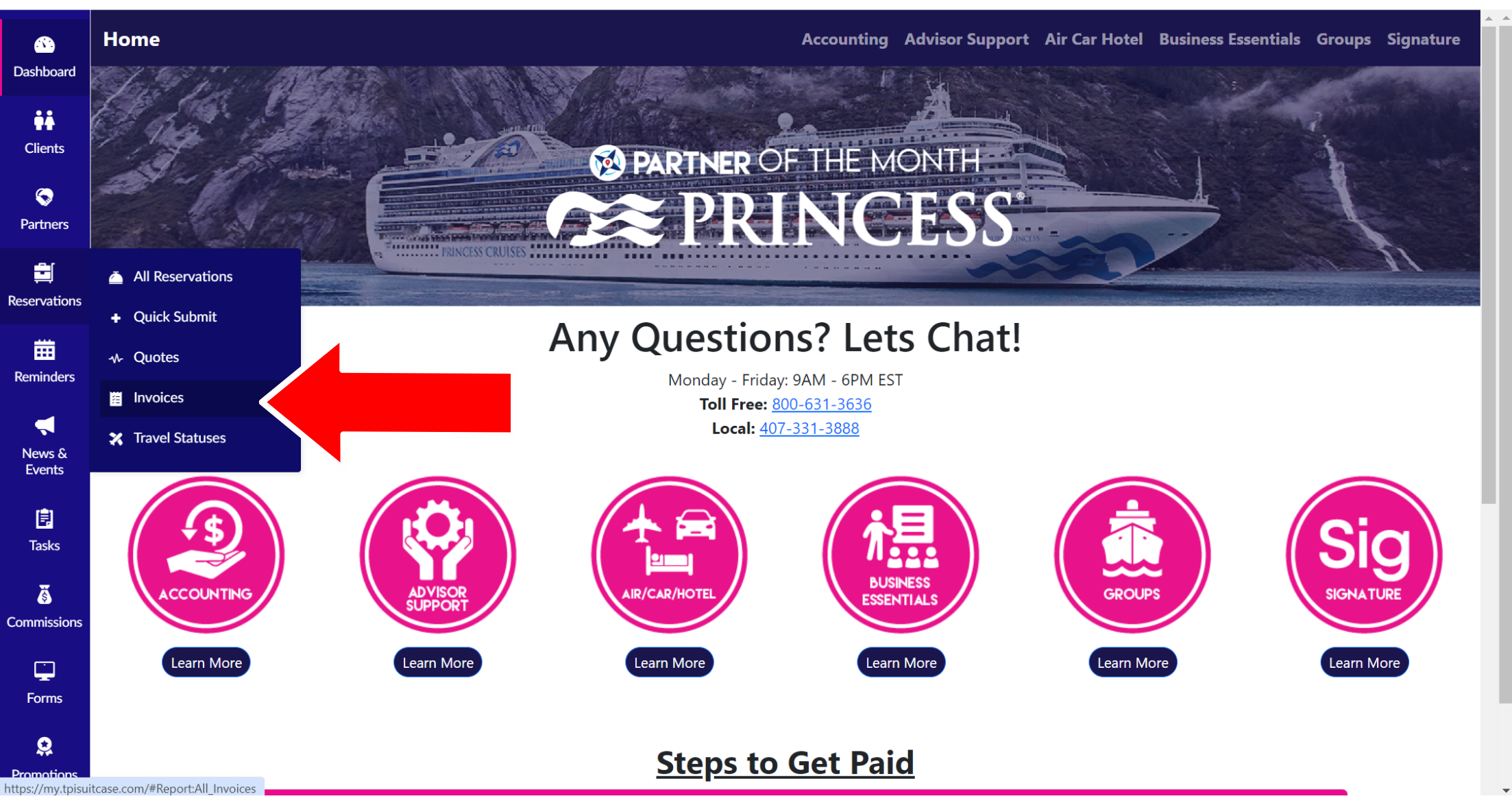Viewport: 1512px width, 805px height.
Task: Open the Tasks clipboard icon
Action: click(45, 519)
